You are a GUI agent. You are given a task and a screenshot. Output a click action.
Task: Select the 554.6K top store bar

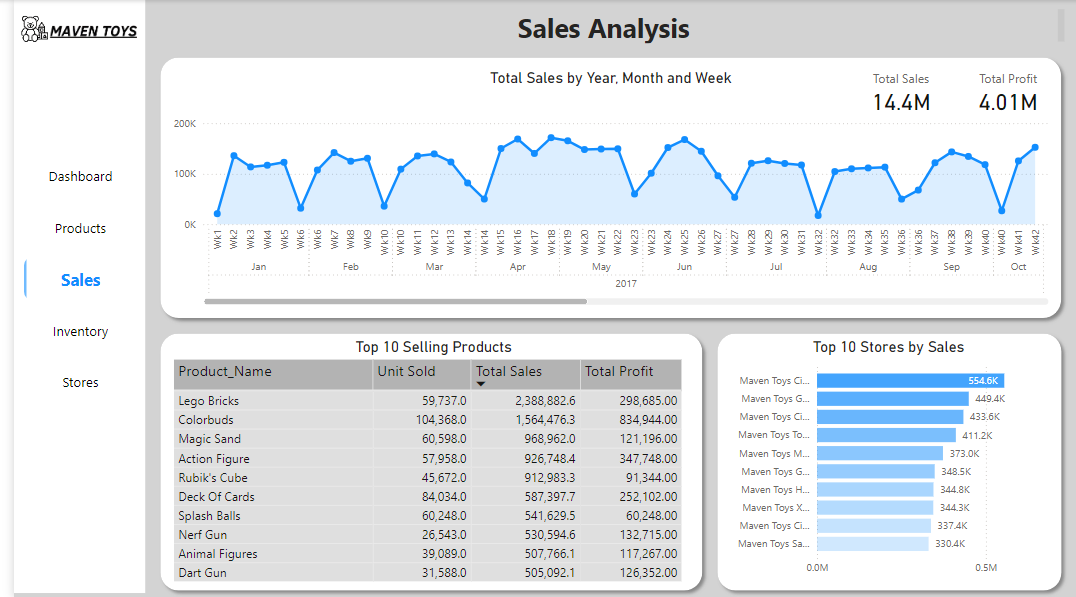pos(911,380)
